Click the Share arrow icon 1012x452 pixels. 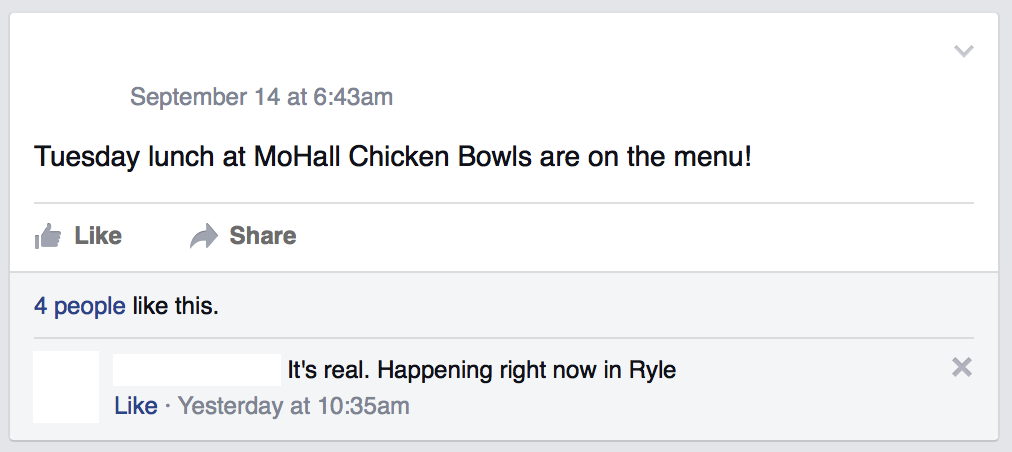pyautogui.click(x=204, y=236)
